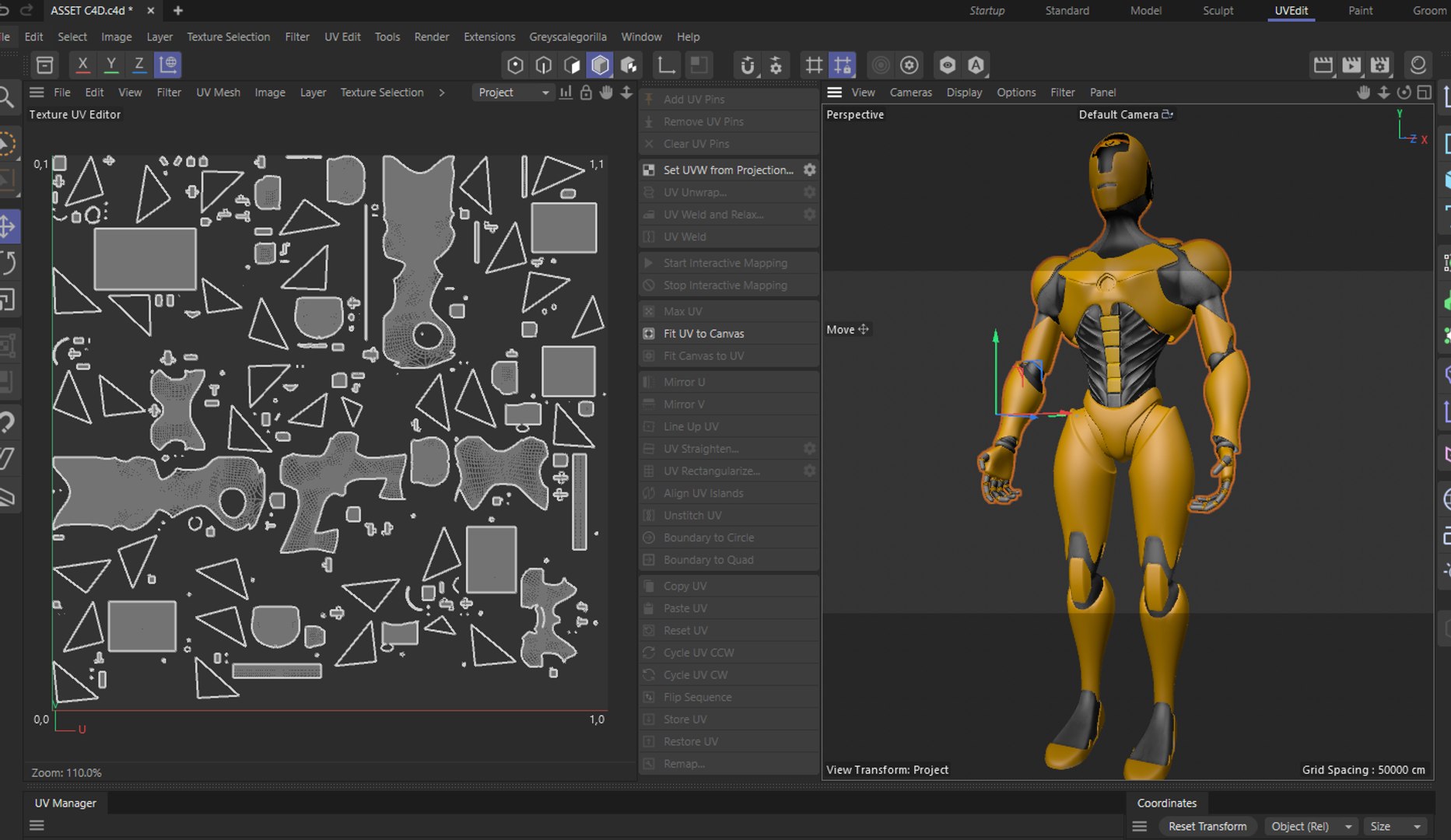Open the UV editor hamburger menu
This screenshot has height=840, width=1451.
pyautogui.click(x=37, y=93)
